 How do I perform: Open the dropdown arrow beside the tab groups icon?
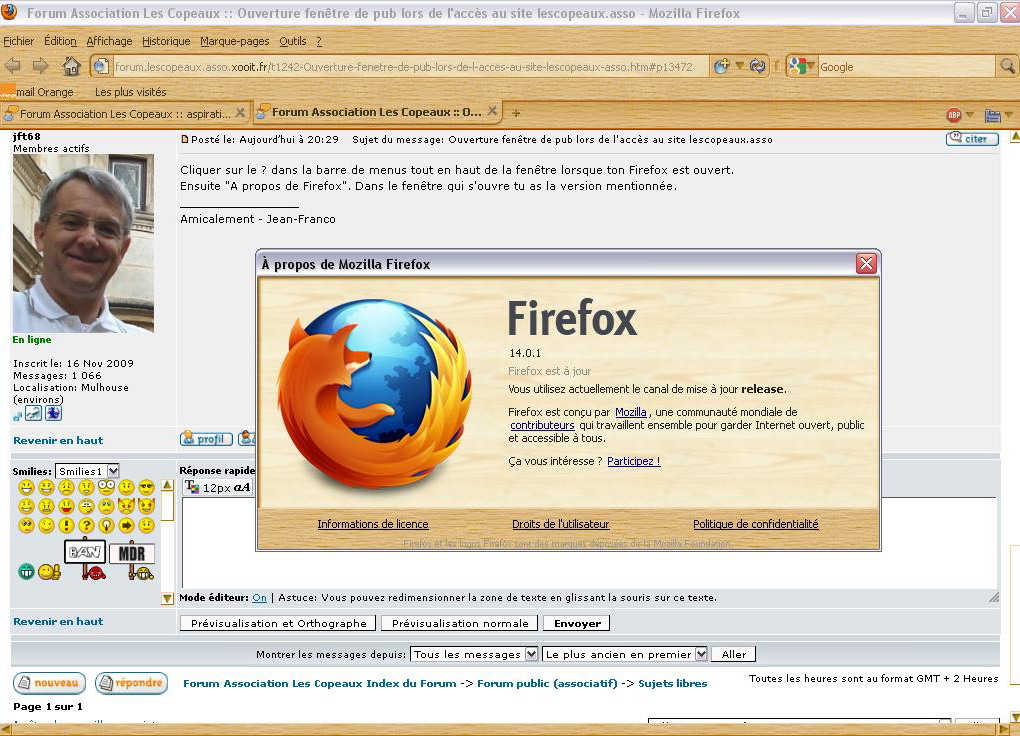pos(1008,115)
